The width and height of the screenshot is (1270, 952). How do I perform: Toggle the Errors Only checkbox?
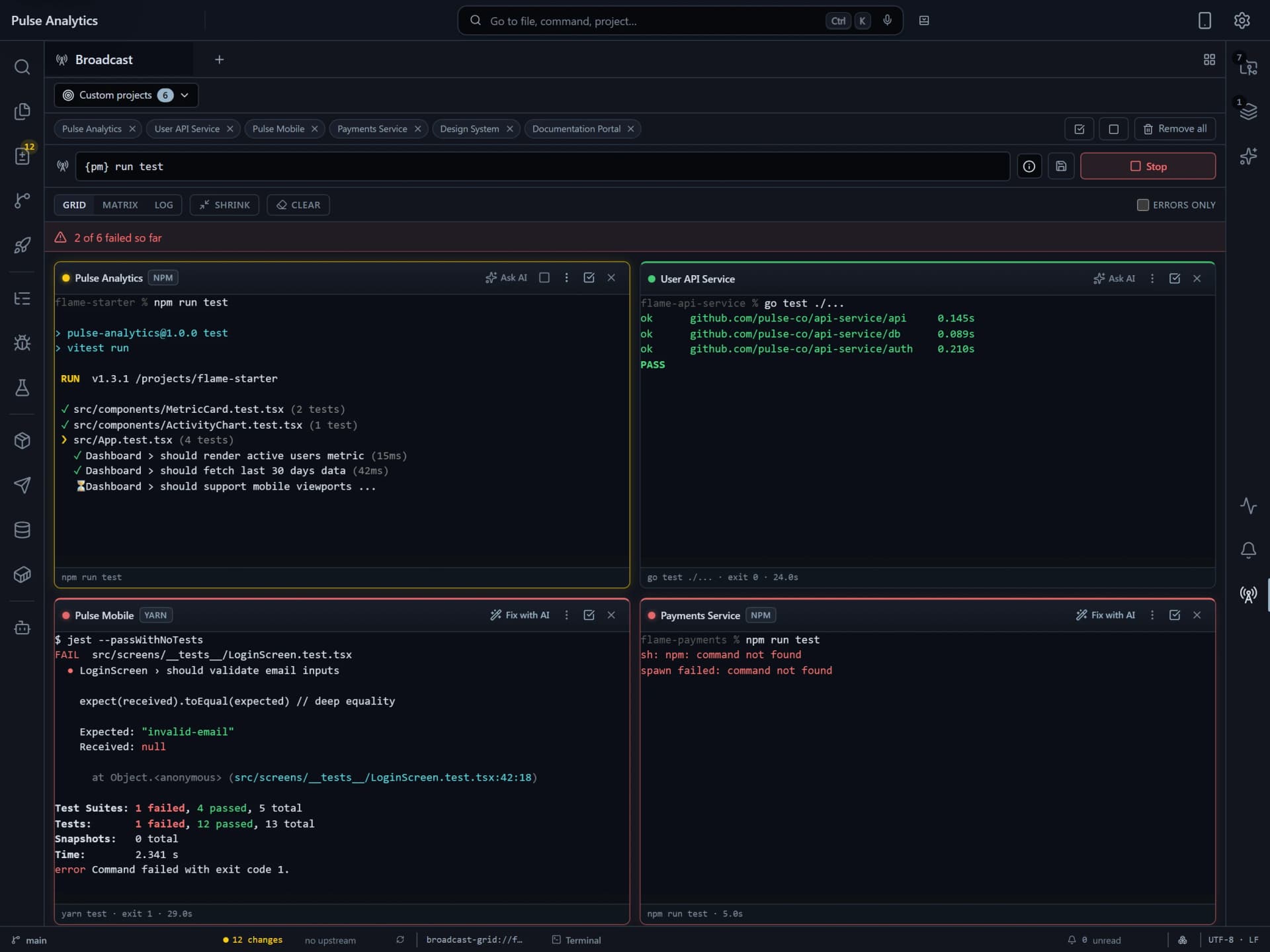point(1142,205)
